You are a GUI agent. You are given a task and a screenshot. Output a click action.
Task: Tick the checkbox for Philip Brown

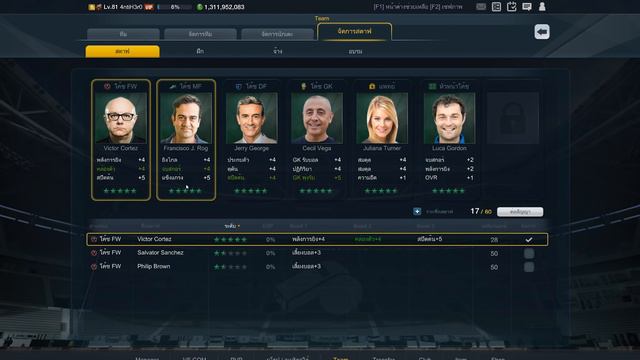529,267
